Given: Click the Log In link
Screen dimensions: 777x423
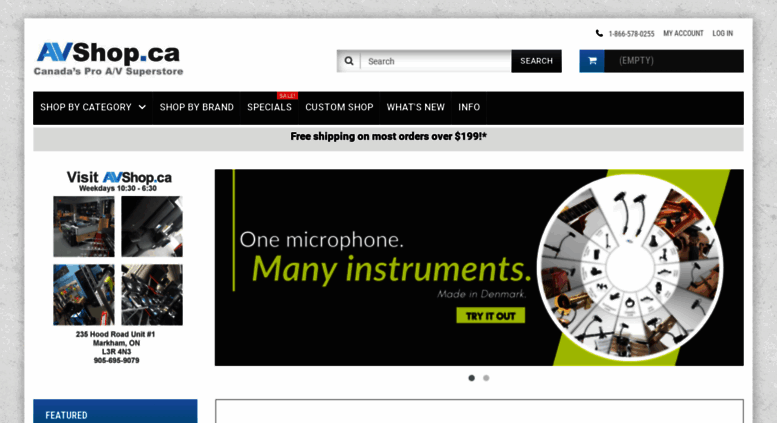Looking at the screenshot, I should [x=722, y=33].
